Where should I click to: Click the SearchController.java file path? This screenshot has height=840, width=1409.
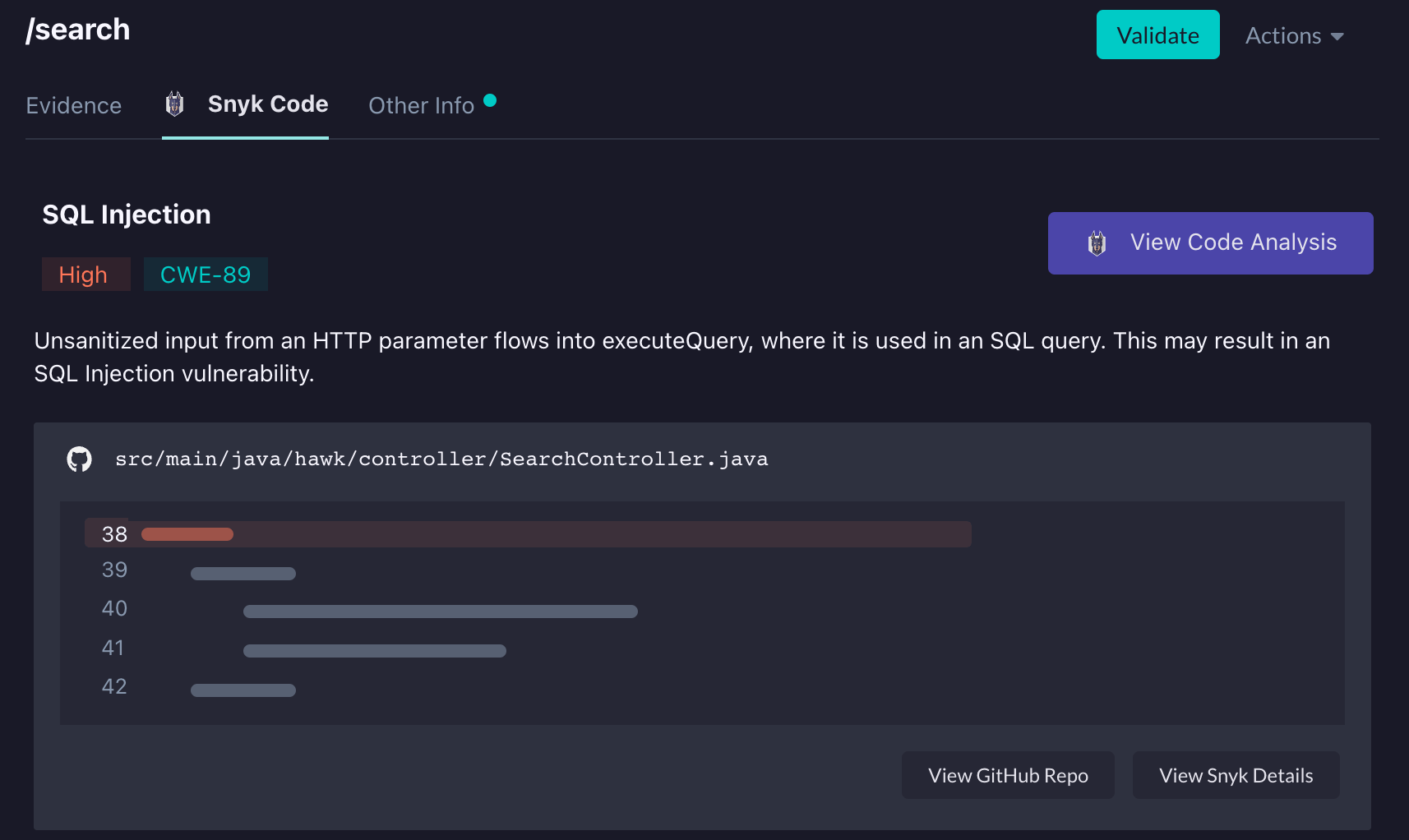[x=442, y=459]
